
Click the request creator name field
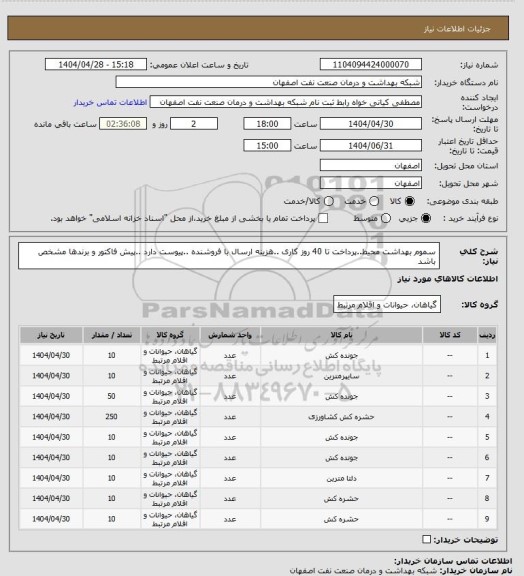coord(286,102)
